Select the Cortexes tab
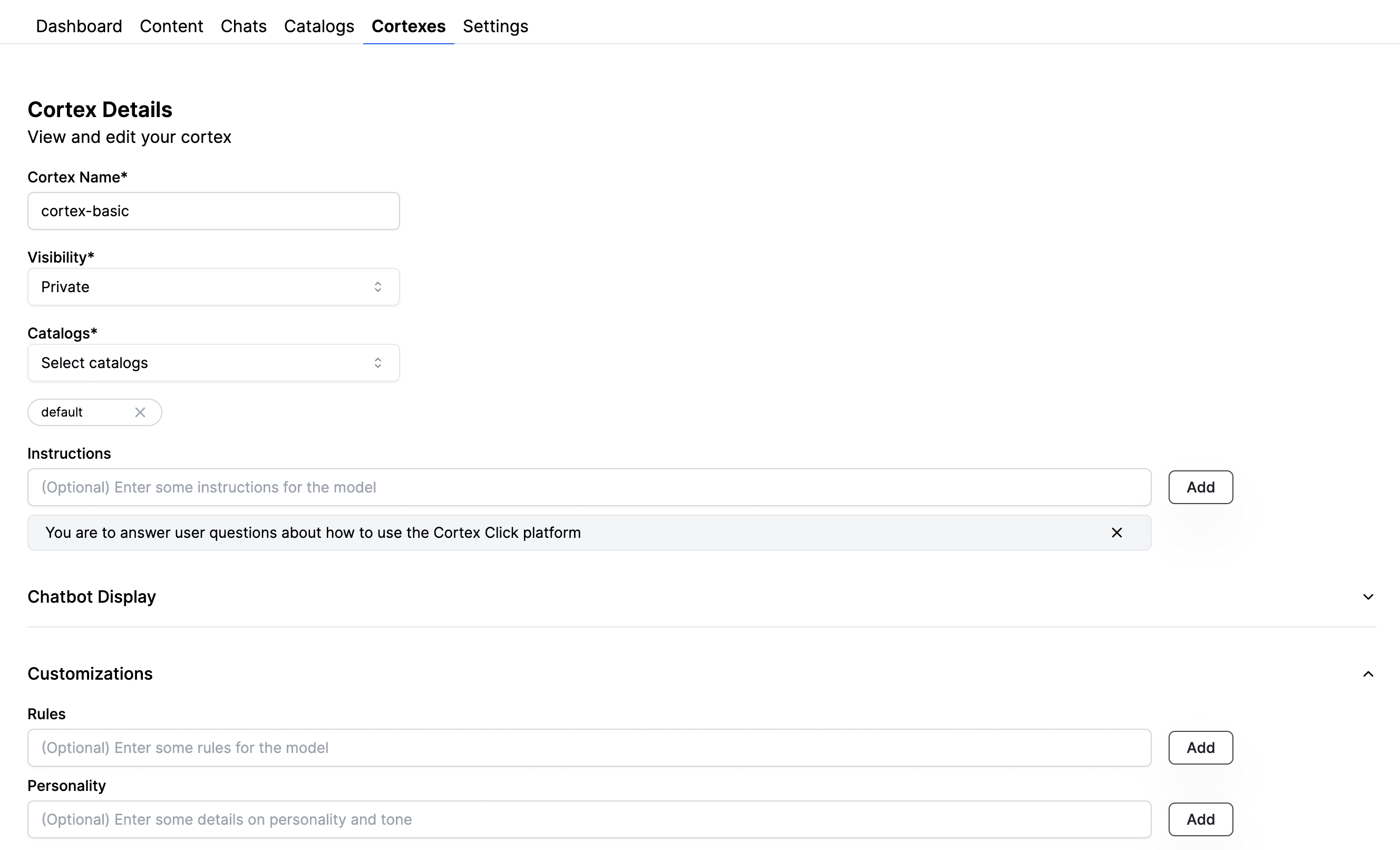1400x850 pixels. tap(408, 26)
